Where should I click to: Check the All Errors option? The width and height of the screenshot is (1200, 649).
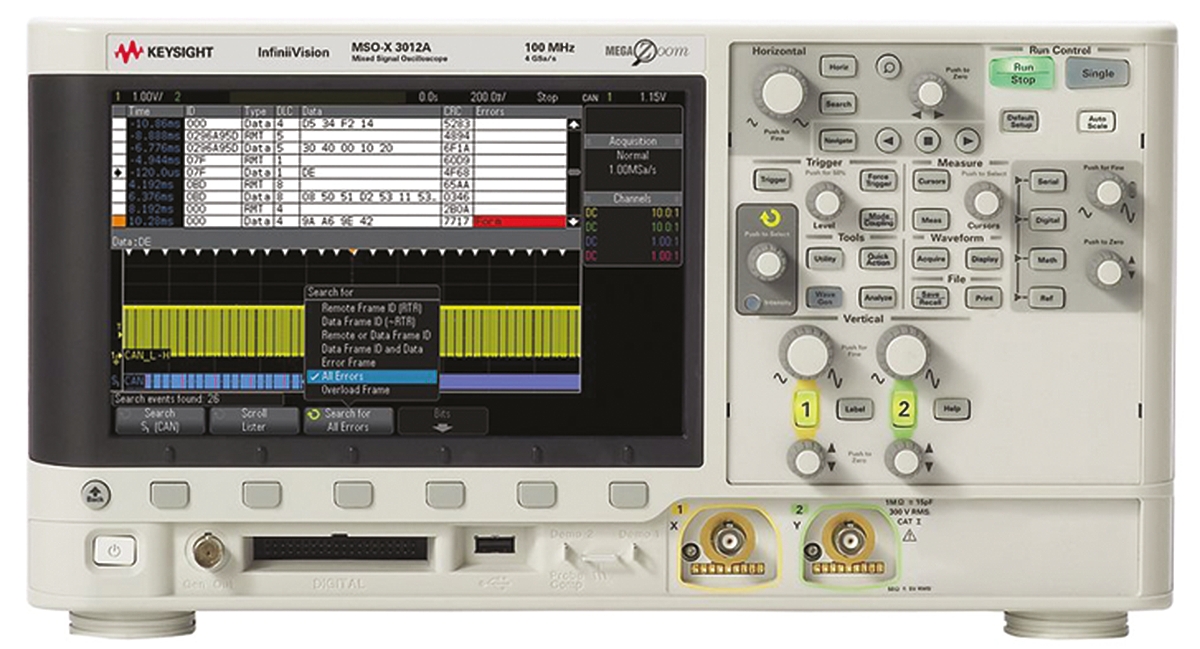(x=371, y=376)
